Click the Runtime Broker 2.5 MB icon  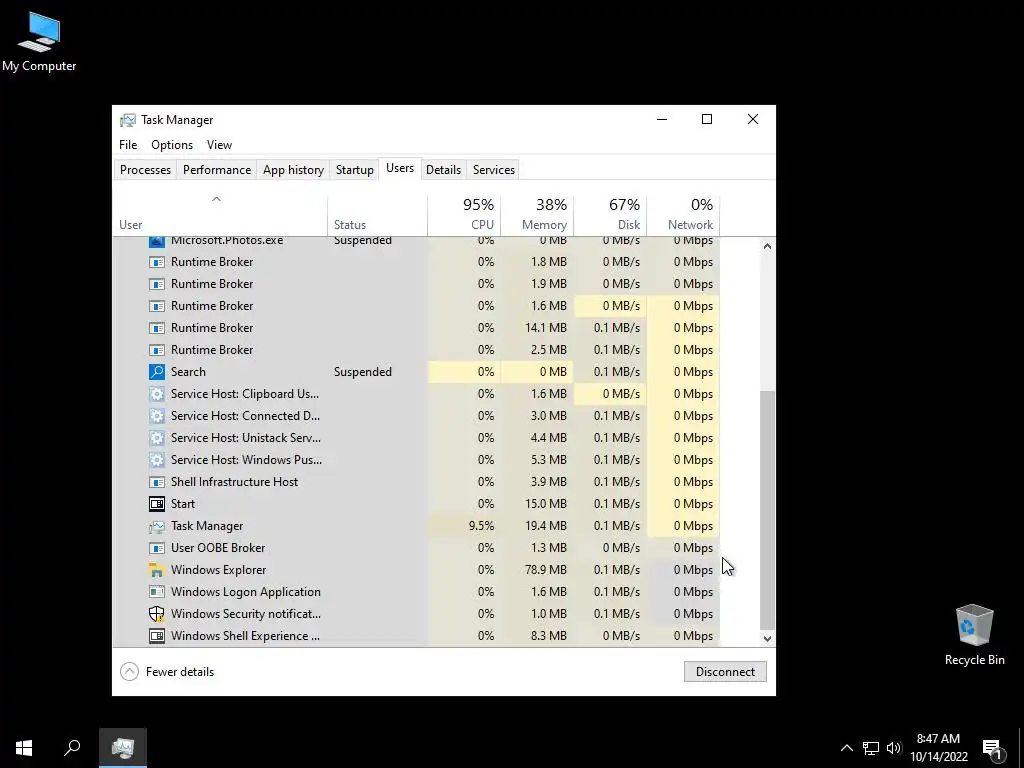pos(157,350)
